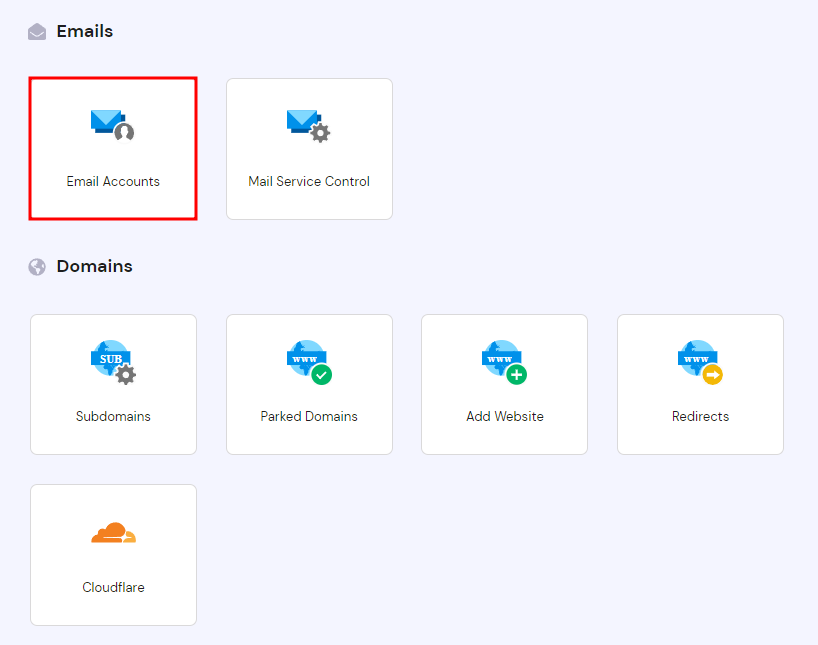Open the Parked Domains label

(309, 416)
